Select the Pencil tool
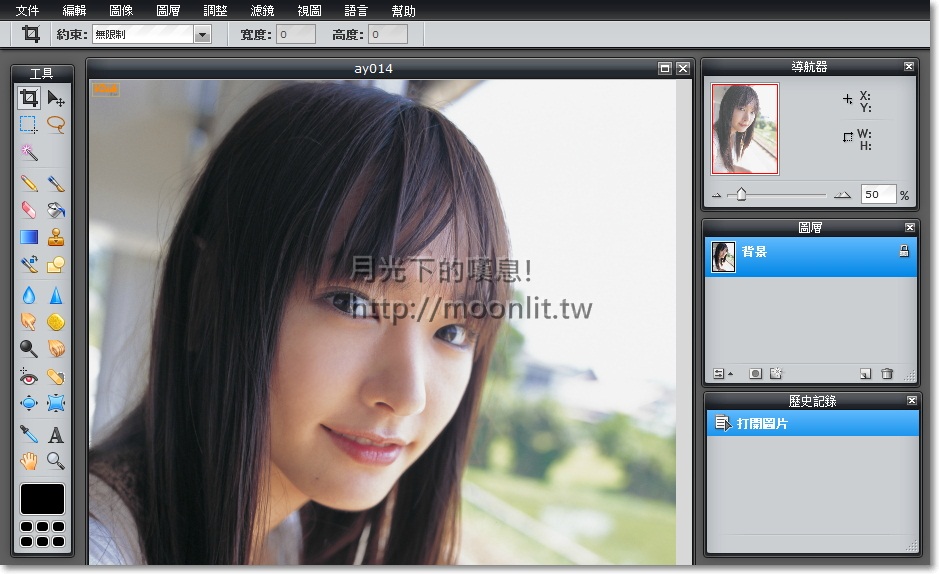 click(29, 183)
